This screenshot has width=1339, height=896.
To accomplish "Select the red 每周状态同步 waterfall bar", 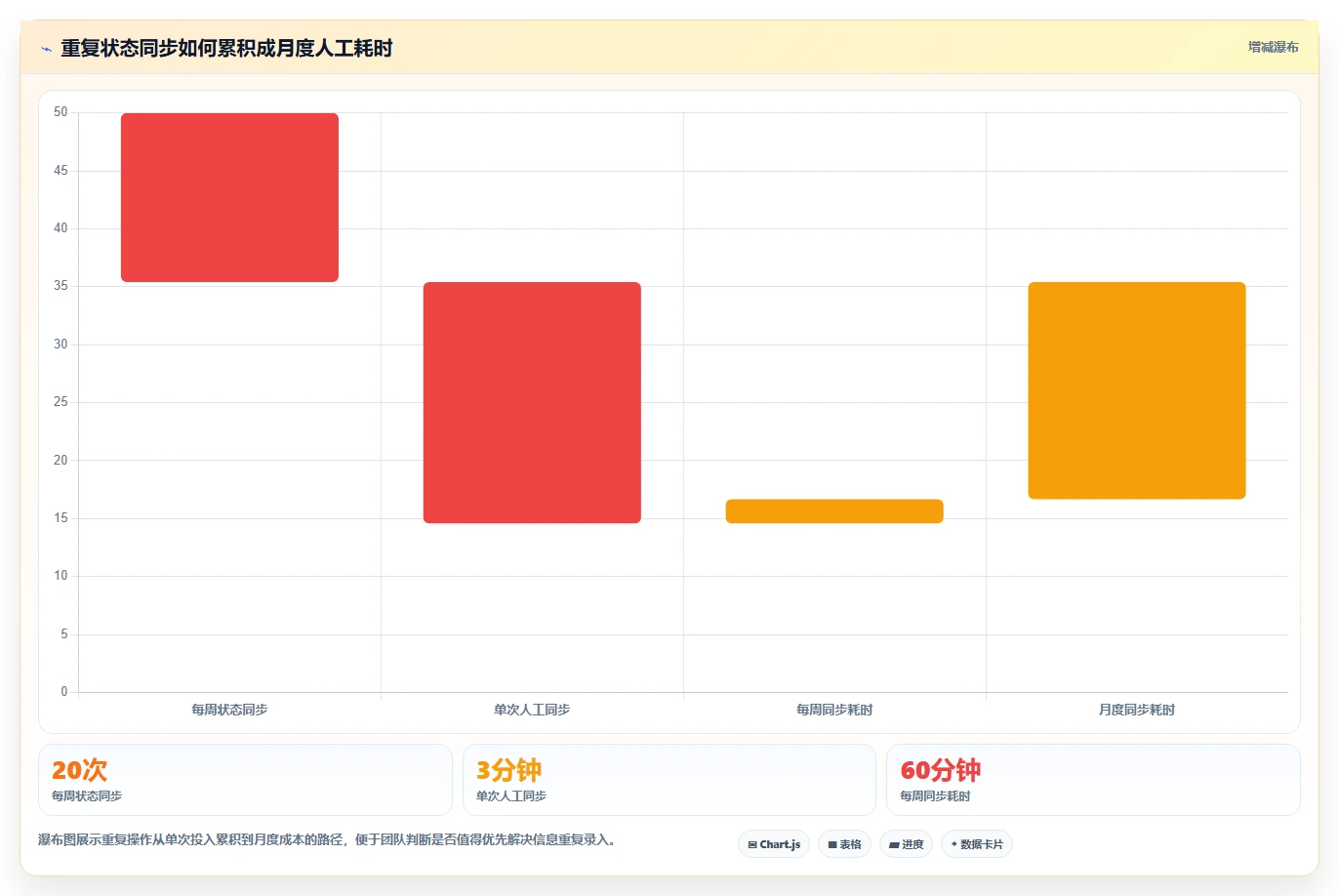I will (x=229, y=197).
